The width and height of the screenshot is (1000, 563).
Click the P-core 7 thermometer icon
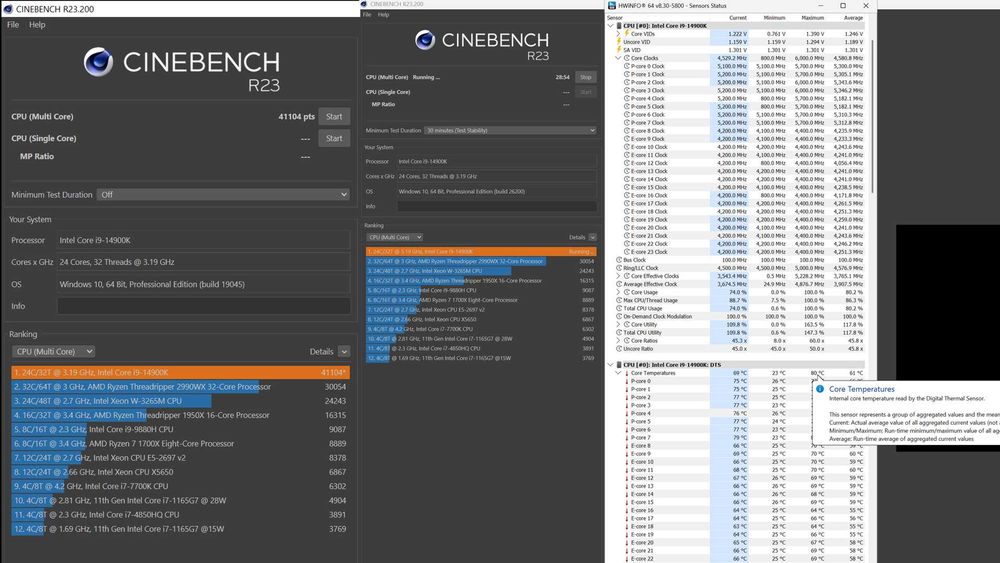(627, 437)
